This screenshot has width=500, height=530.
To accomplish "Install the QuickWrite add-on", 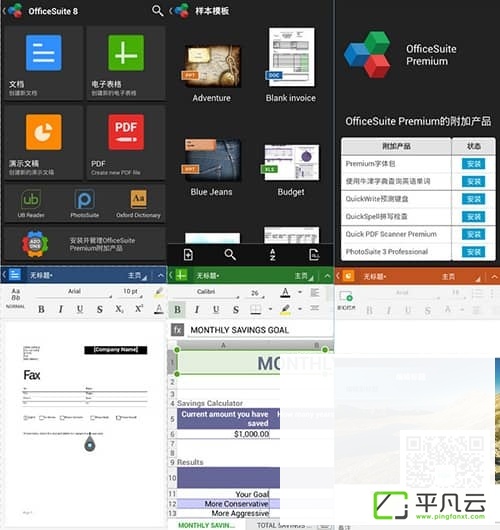I will pos(473,199).
